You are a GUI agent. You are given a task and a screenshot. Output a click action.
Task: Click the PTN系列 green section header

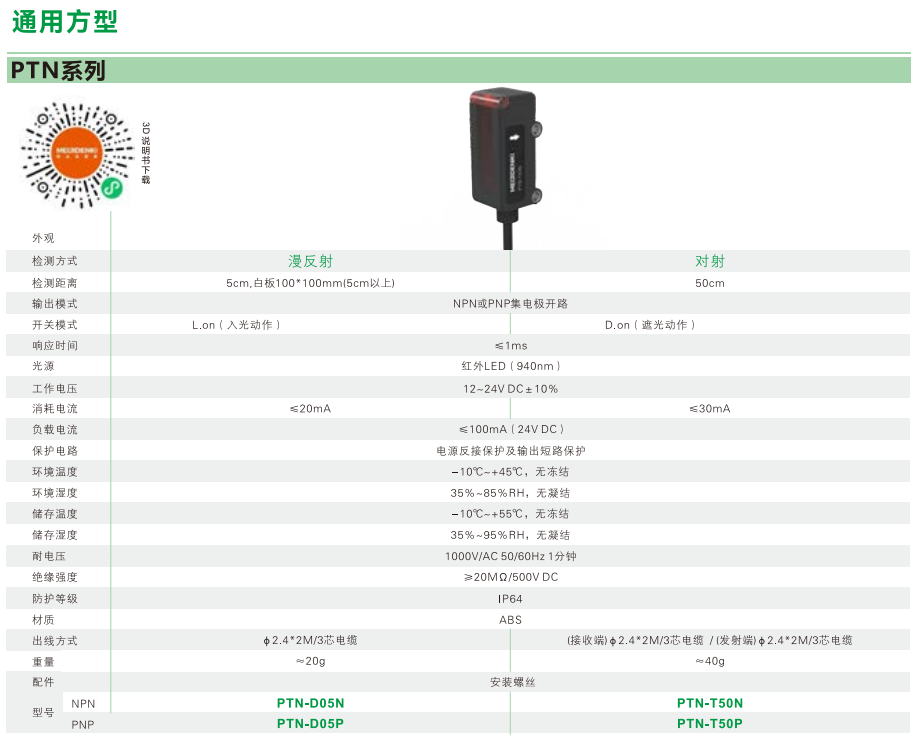pyautogui.click(x=58, y=70)
